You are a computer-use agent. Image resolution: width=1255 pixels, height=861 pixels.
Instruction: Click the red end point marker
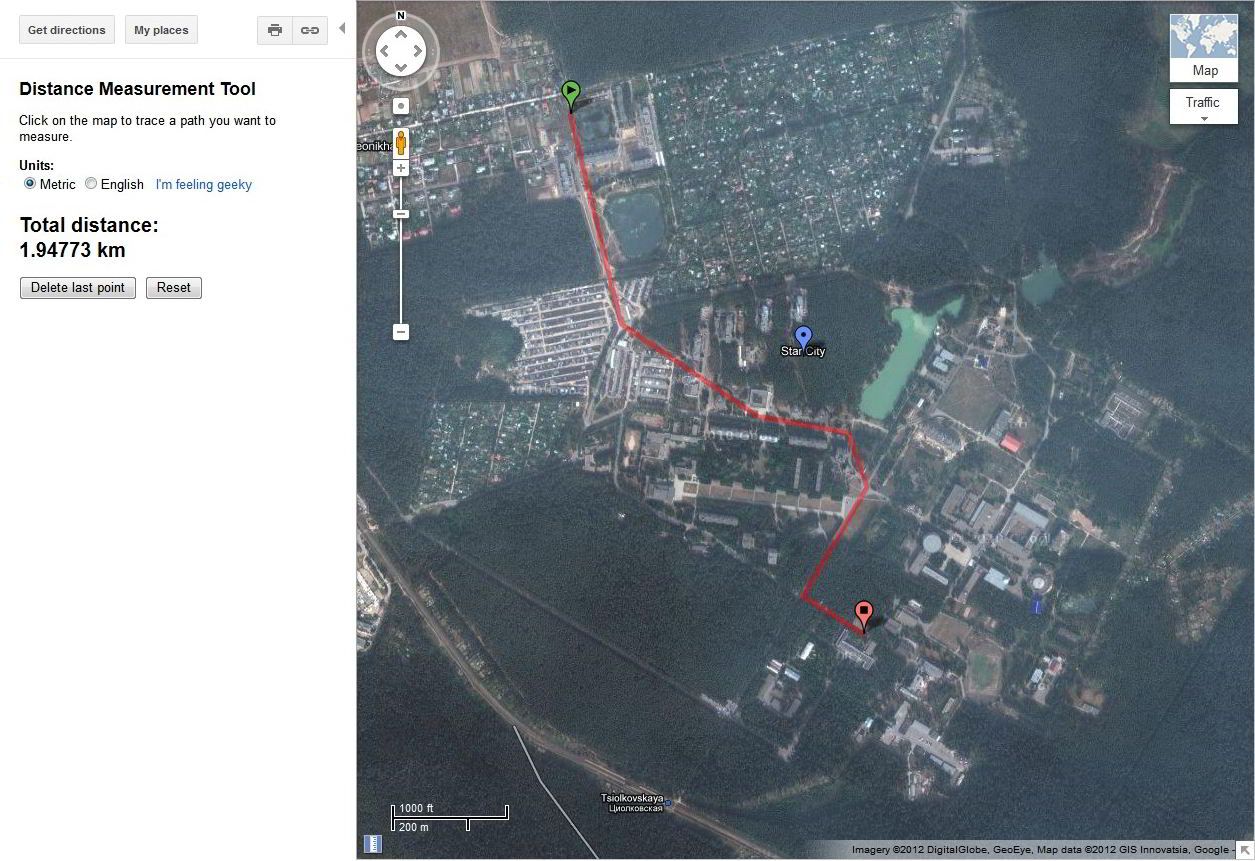864,614
